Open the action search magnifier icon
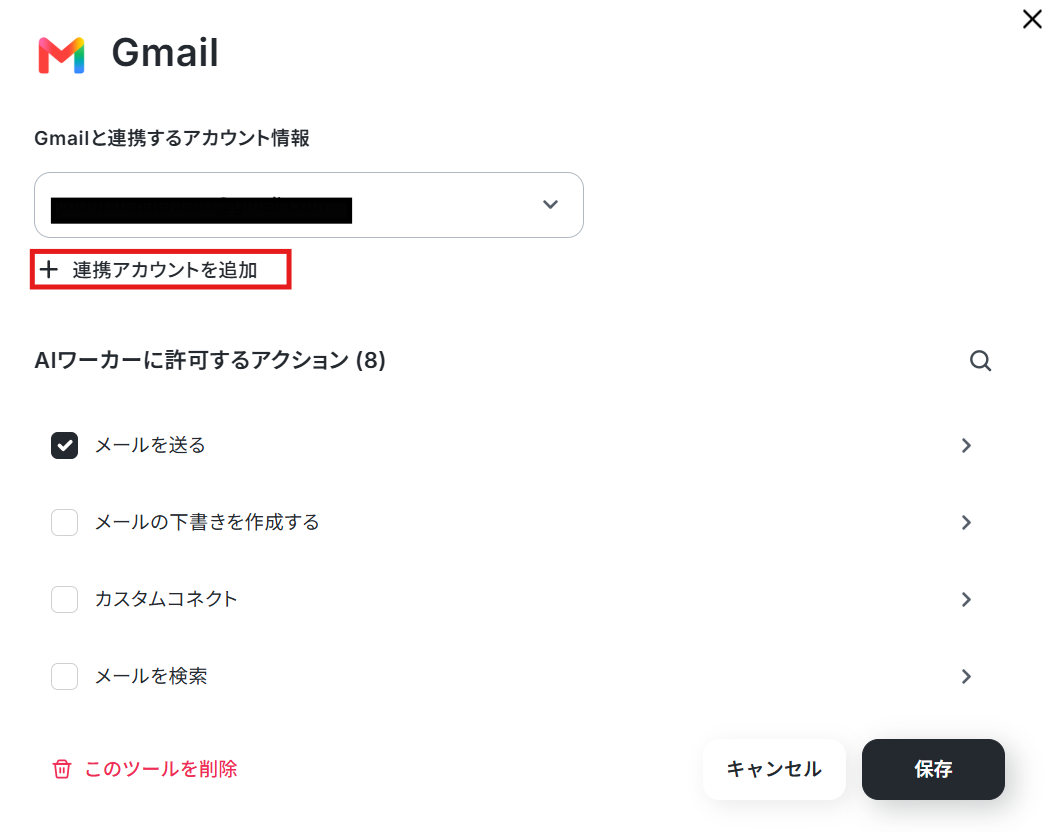 point(980,361)
